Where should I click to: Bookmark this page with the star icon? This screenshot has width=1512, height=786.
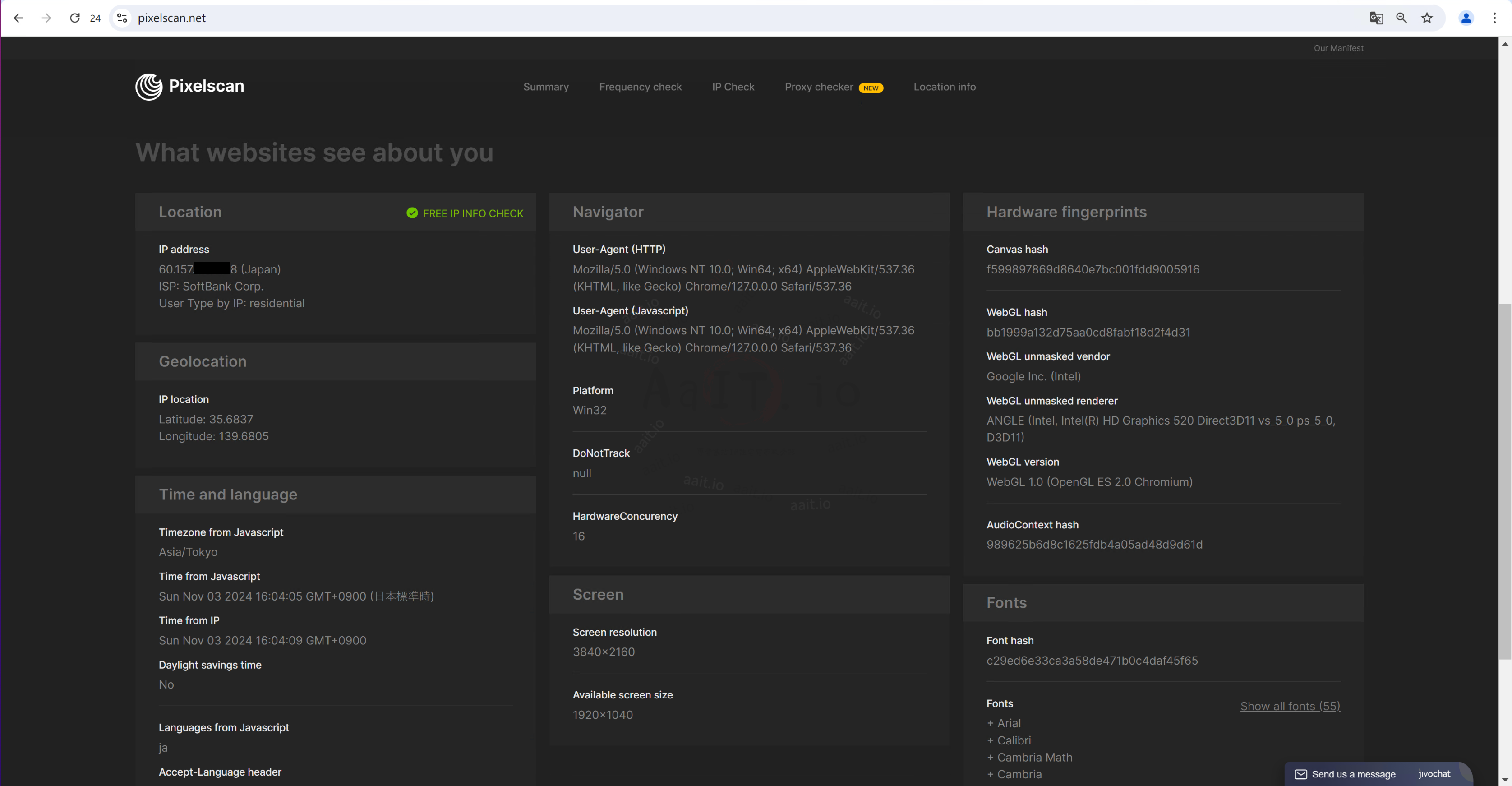pyautogui.click(x=1427, y=18)
